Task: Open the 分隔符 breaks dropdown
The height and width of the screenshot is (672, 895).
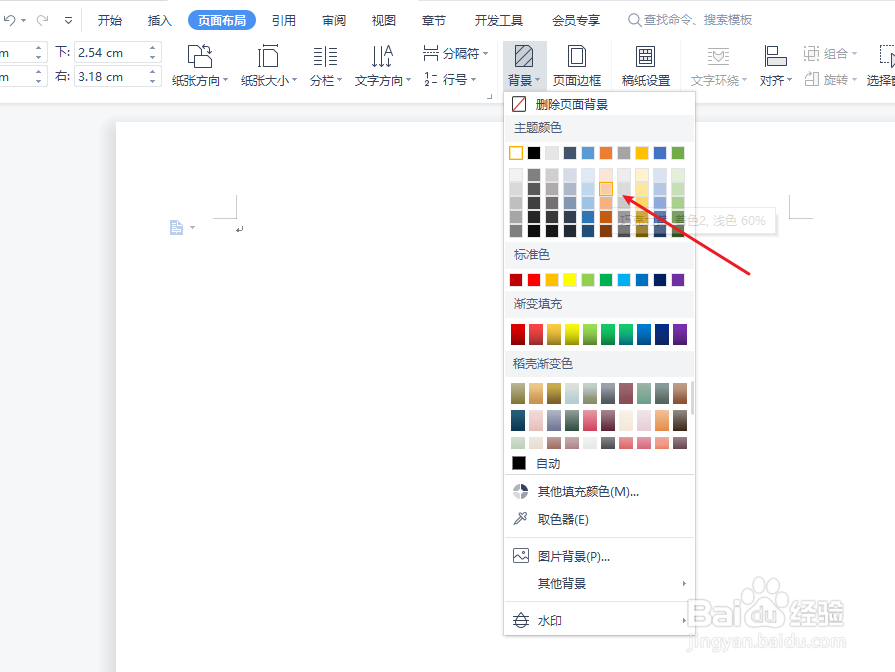Action: (455, 53)
